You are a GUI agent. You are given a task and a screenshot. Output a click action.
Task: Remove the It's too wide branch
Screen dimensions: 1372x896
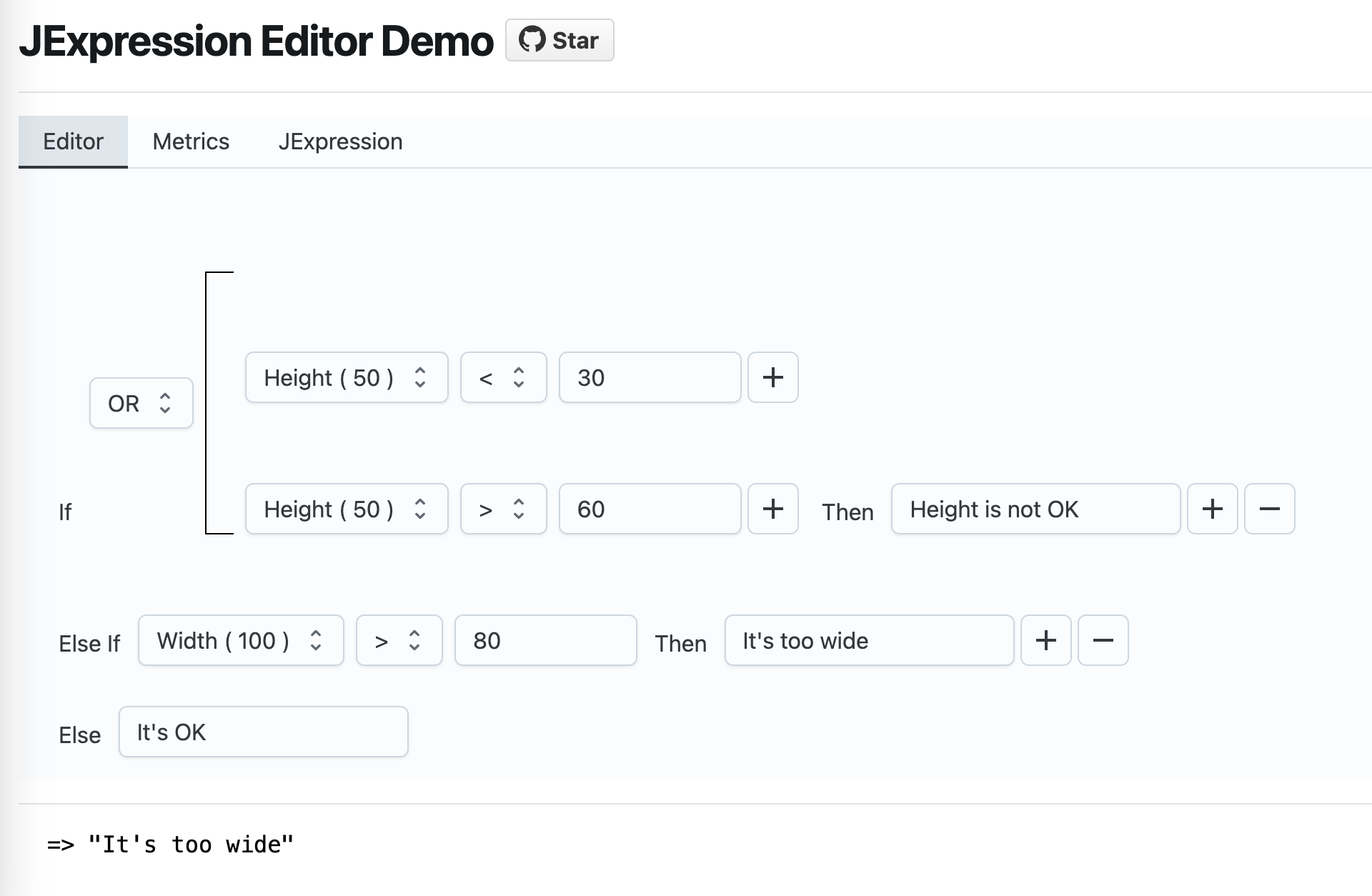point(1103,640)
